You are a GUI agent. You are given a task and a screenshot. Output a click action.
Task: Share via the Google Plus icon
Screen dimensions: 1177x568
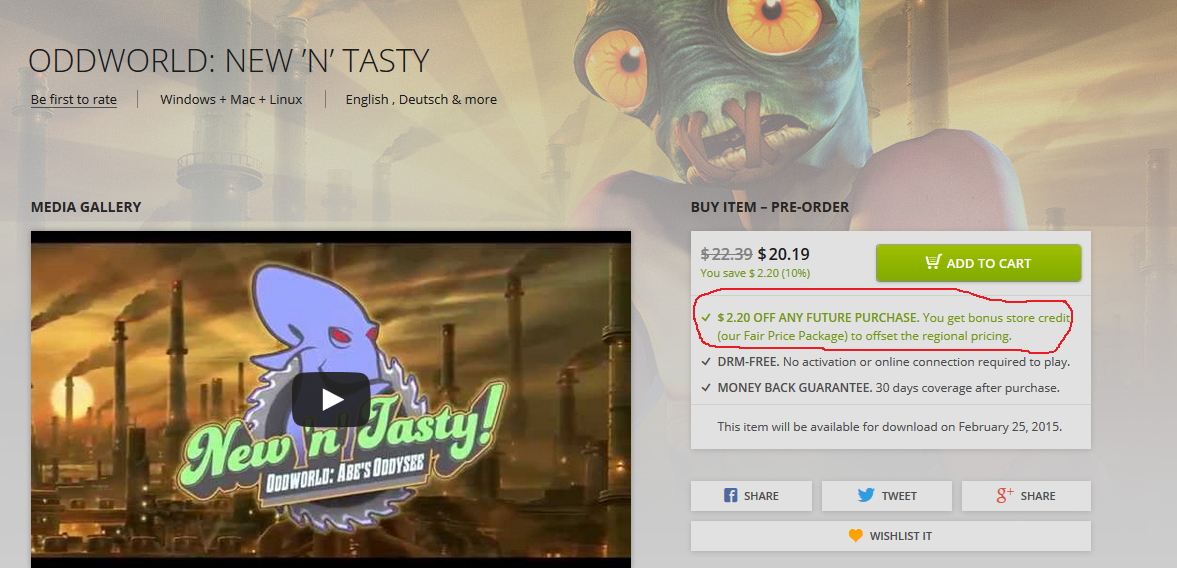coord(1004,494)
